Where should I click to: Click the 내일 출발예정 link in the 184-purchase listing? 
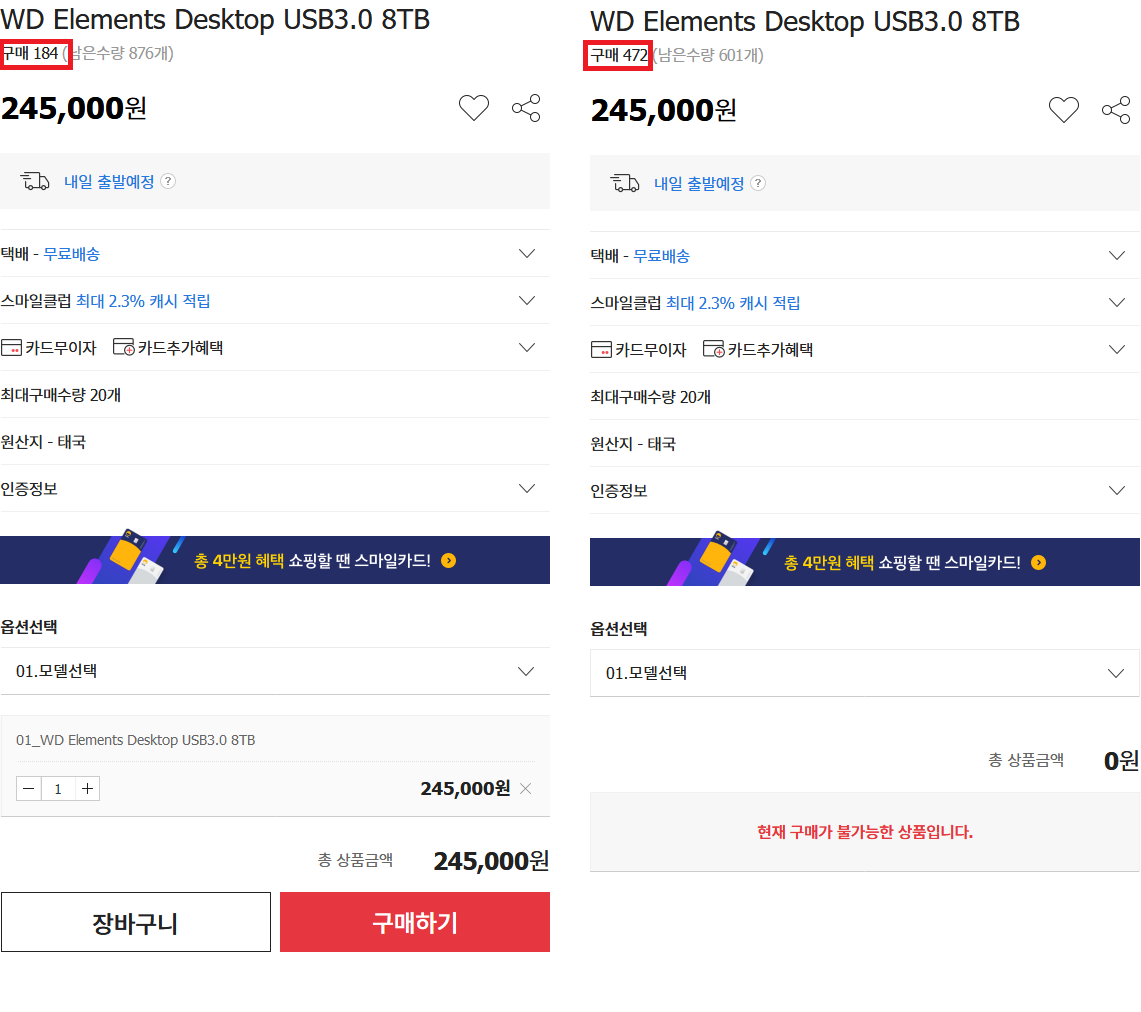tap(109, 182)
